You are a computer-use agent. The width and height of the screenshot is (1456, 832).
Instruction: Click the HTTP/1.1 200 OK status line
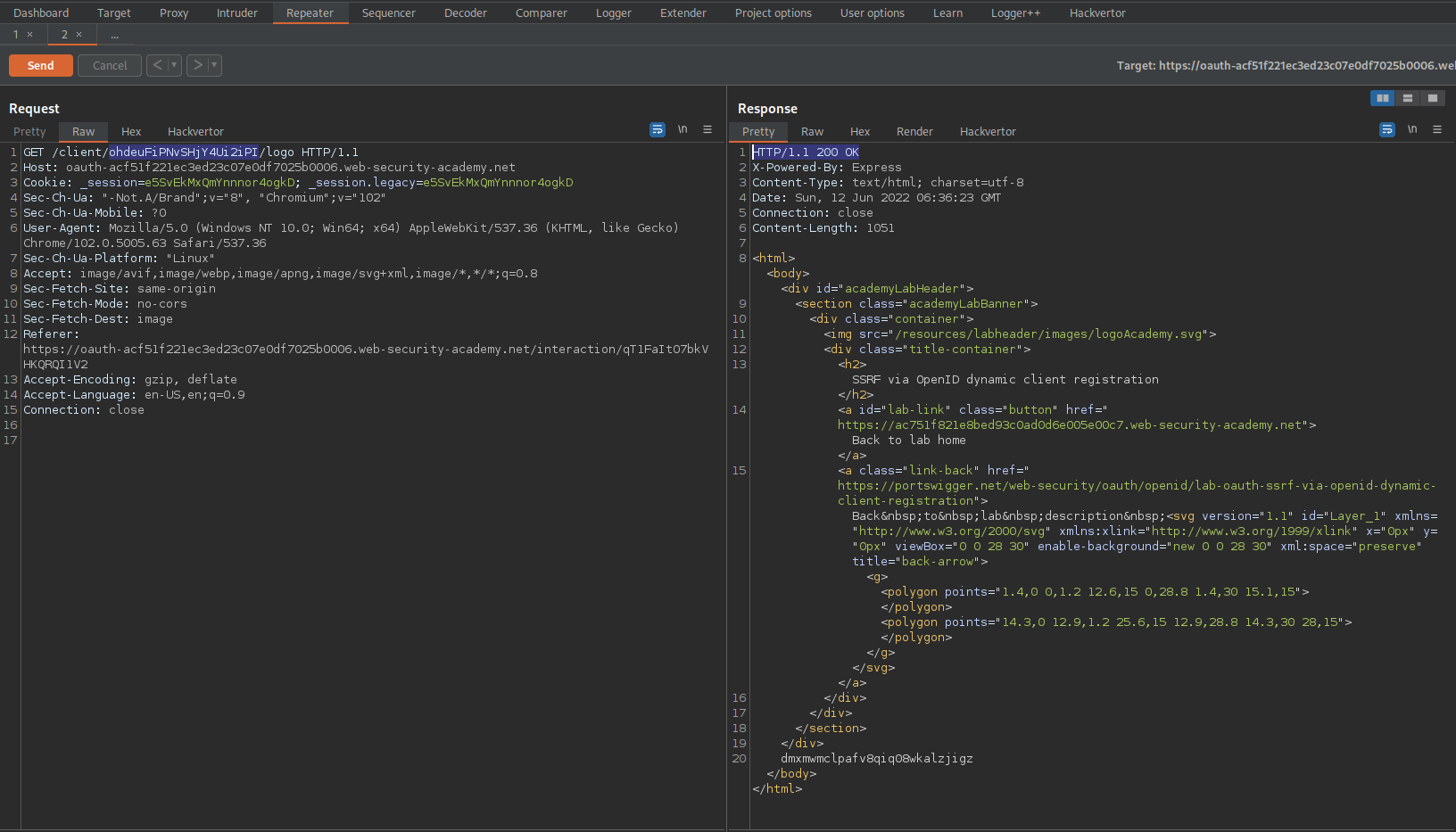pyautogui.click(x=806, y=152)
